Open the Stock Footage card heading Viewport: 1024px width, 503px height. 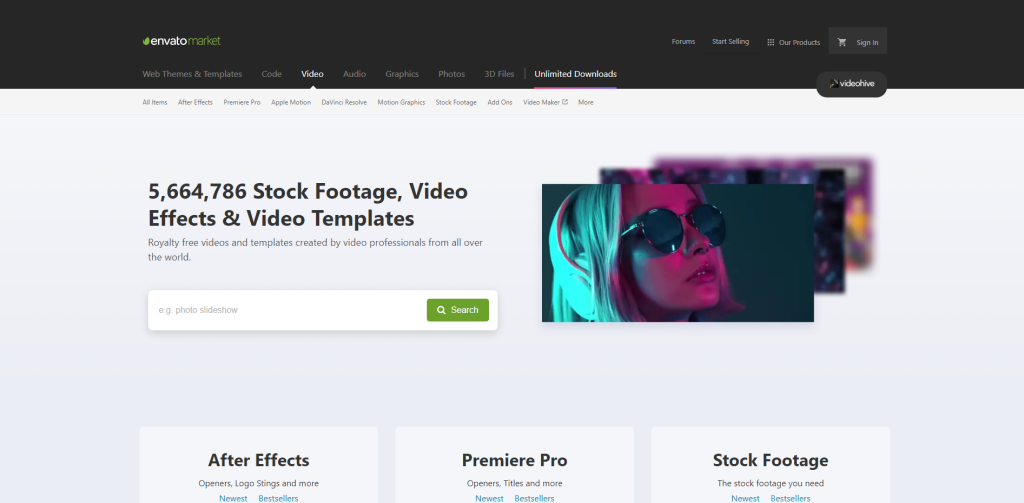[771, 460]
